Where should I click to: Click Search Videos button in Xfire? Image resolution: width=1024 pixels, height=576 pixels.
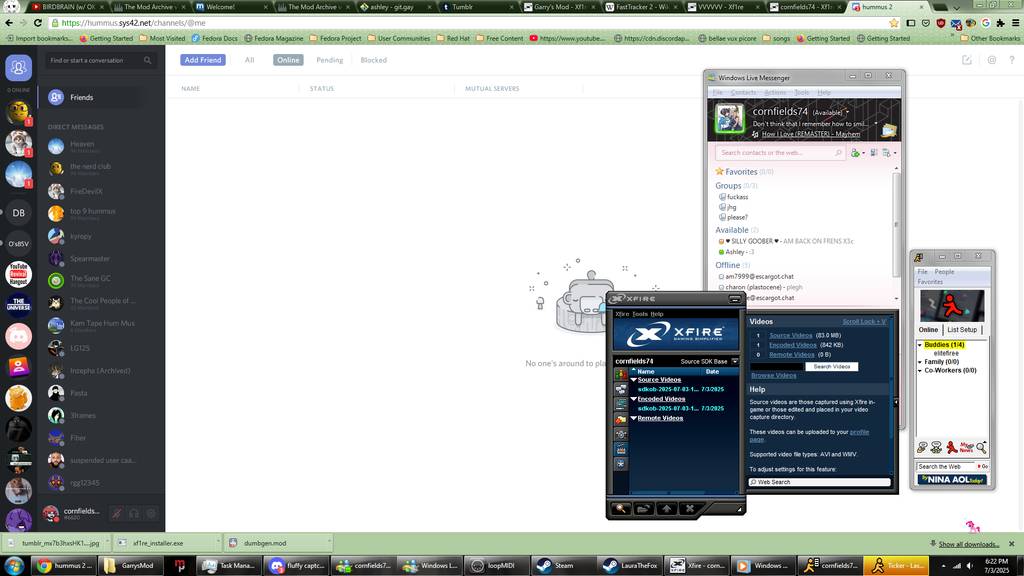tap(831, 366)
